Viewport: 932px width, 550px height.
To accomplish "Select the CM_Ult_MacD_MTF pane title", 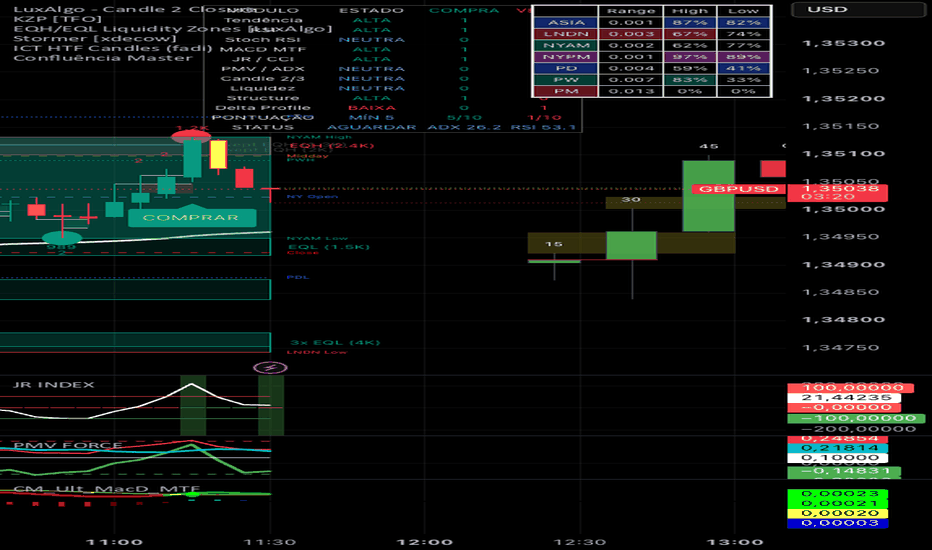I will click(106, 489).
